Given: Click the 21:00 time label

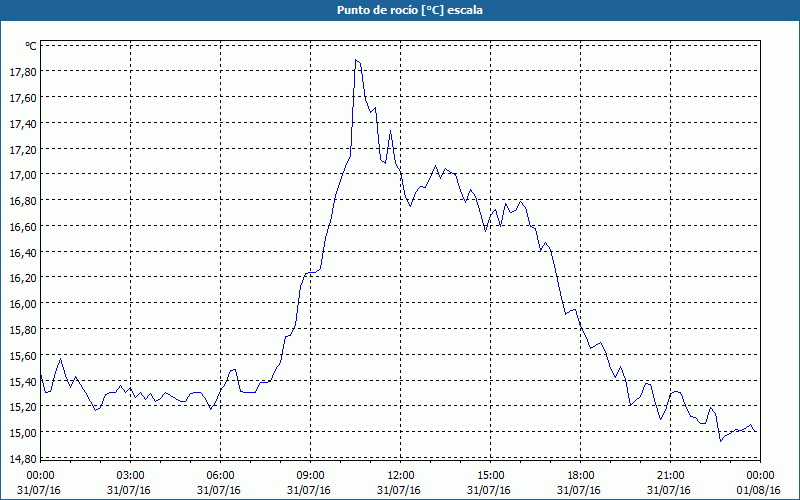Looking at the screenshot, I should (670, 476).
